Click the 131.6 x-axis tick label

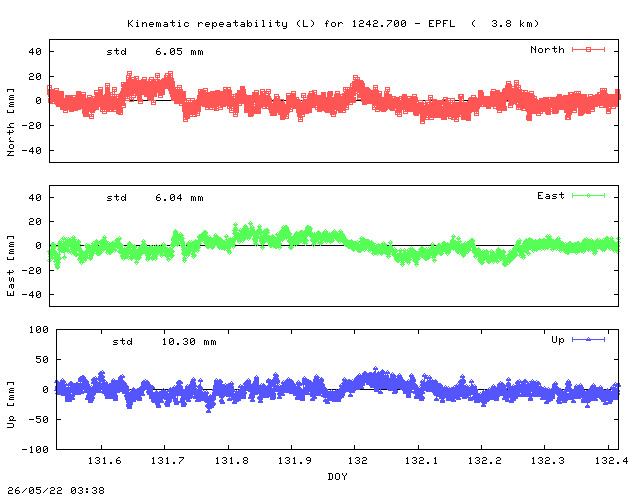pyautogui.click(x=104, y=460)
